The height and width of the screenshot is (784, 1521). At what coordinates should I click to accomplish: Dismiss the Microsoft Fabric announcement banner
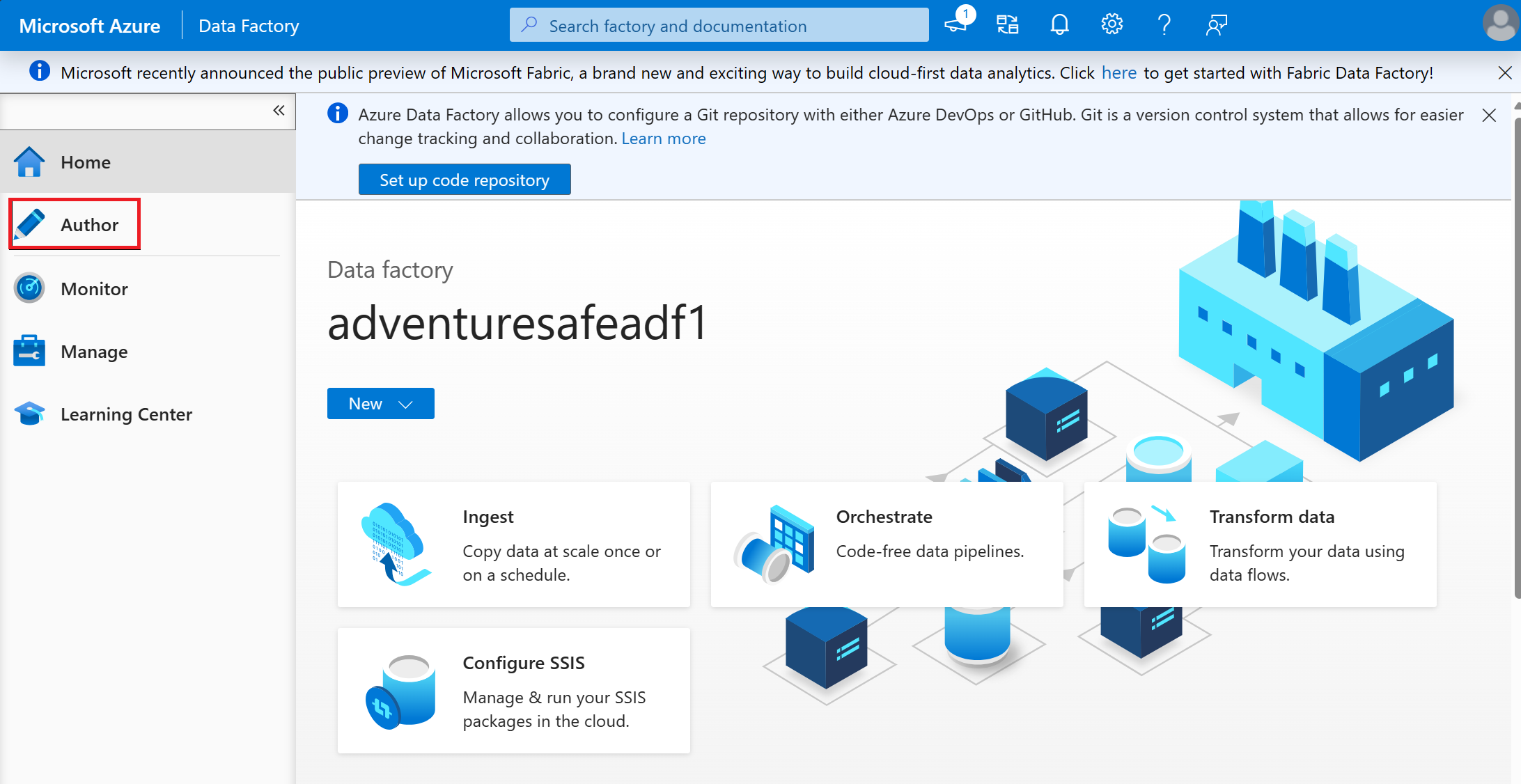tap(1504, 73)
